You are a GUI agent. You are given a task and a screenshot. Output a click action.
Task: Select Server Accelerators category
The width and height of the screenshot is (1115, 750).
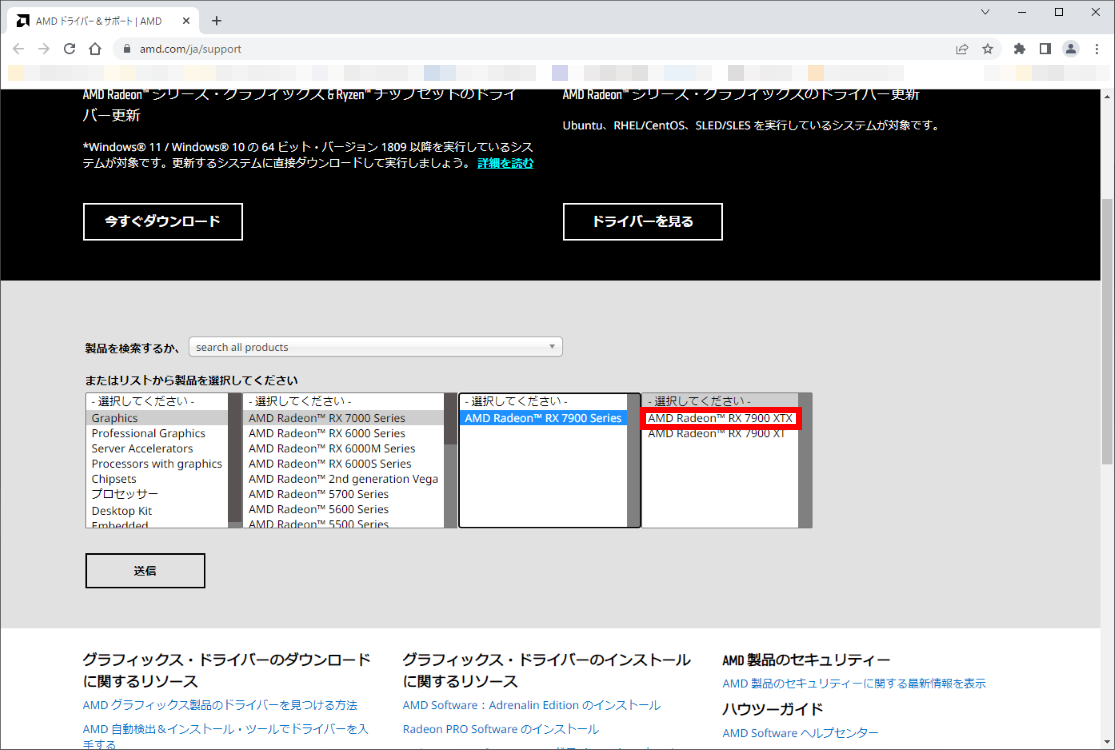tap(156, 449)
